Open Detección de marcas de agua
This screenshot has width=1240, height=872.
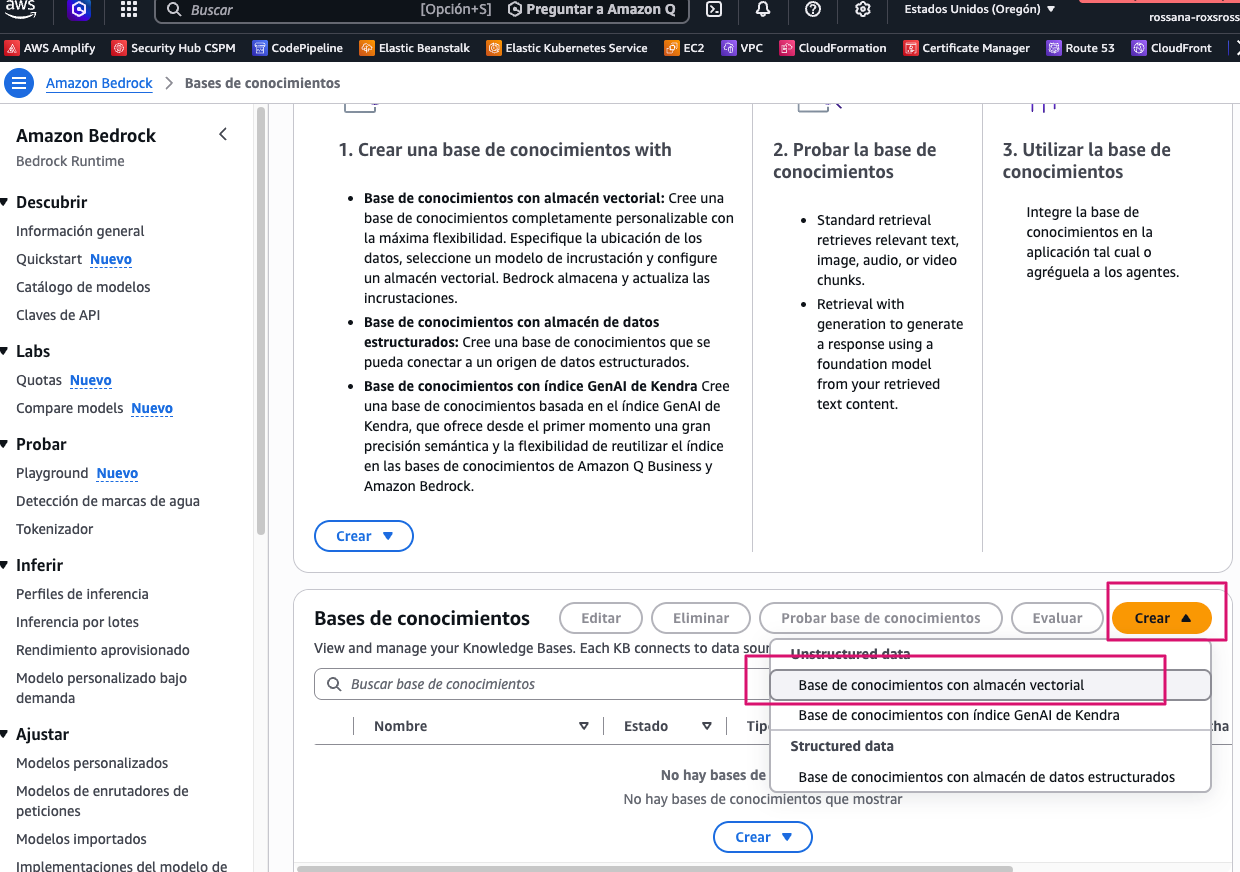(x=108, y=501)
